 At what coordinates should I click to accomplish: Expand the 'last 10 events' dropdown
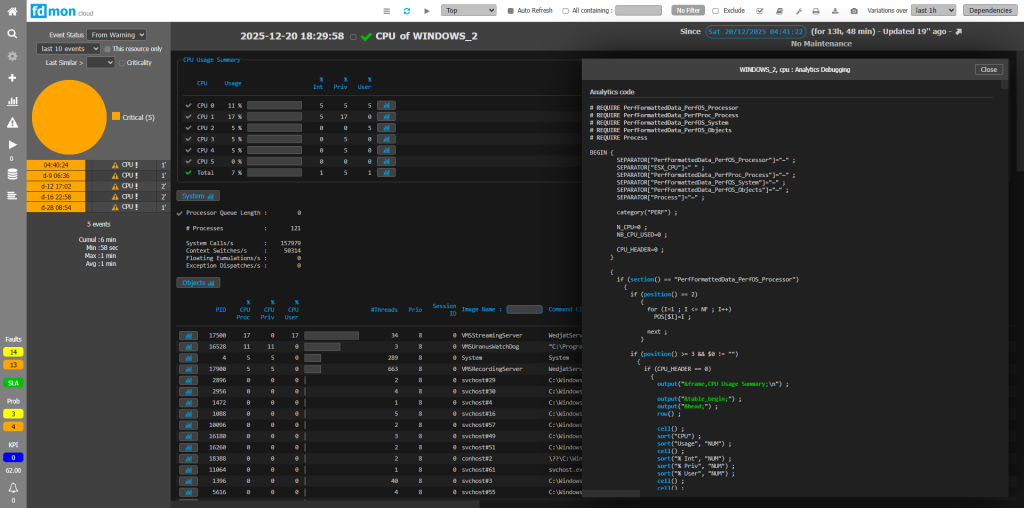68,48
